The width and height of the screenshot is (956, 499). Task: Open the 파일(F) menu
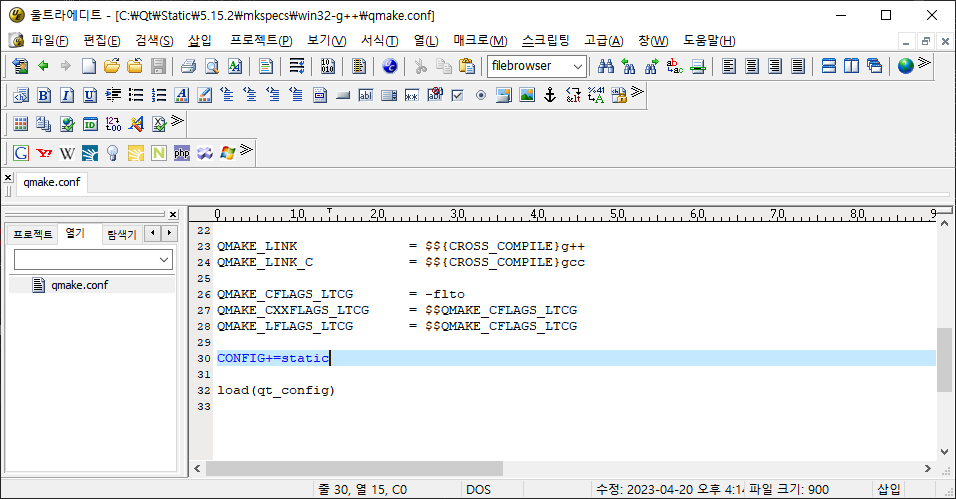(x=49, y=40)
